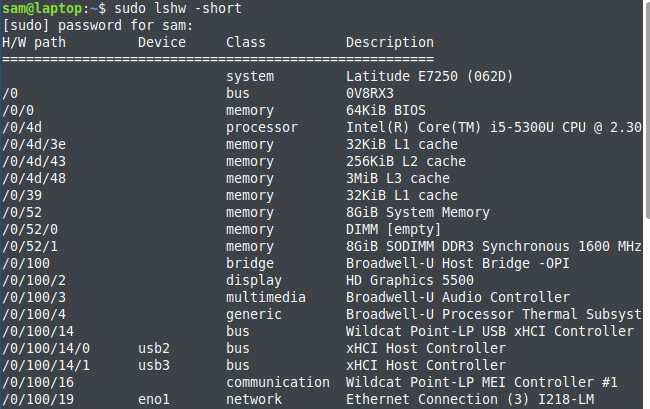This screenshot has width=650, height=409.
Task: Click the '0V8RX3' bus description
Action: [x=370, y=94]
